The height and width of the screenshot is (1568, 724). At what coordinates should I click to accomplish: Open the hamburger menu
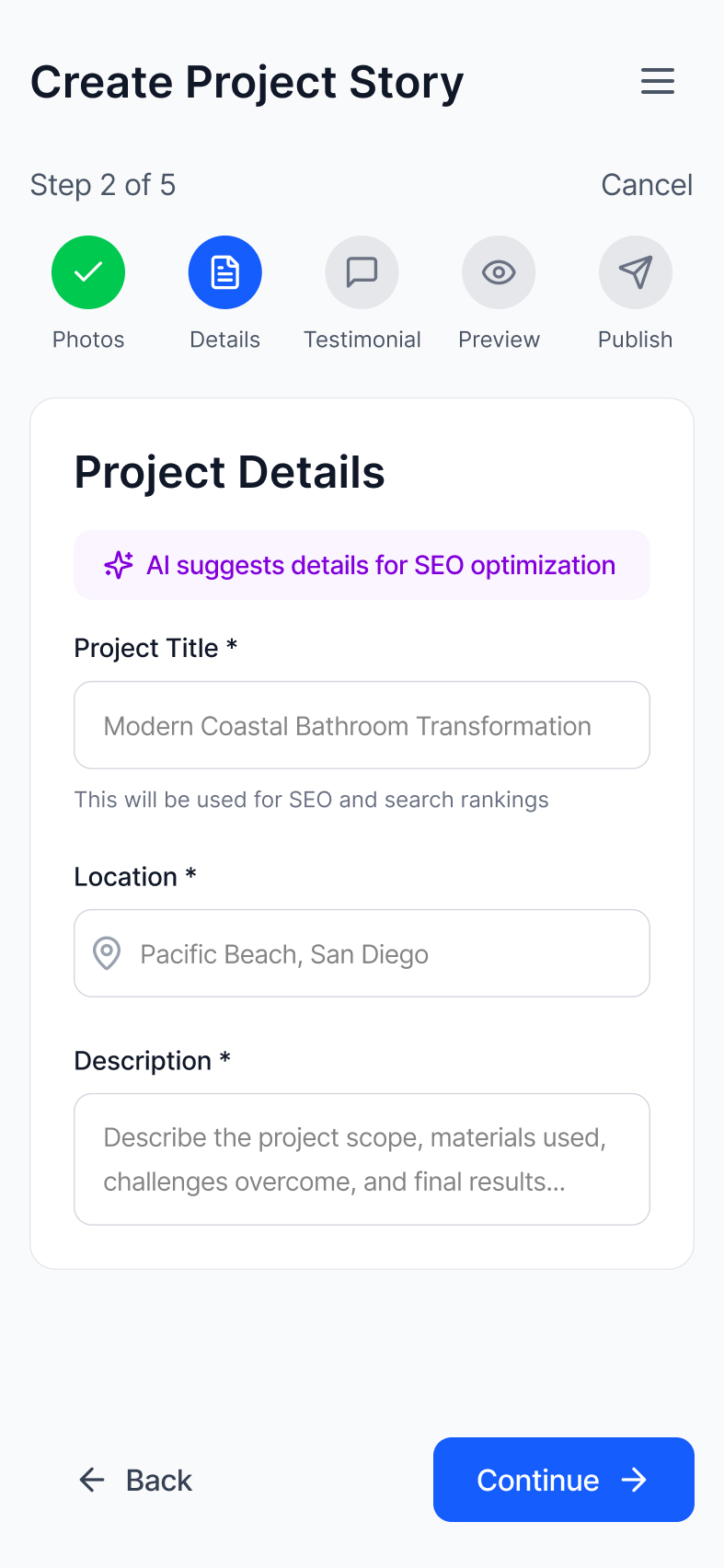point(658,81)
